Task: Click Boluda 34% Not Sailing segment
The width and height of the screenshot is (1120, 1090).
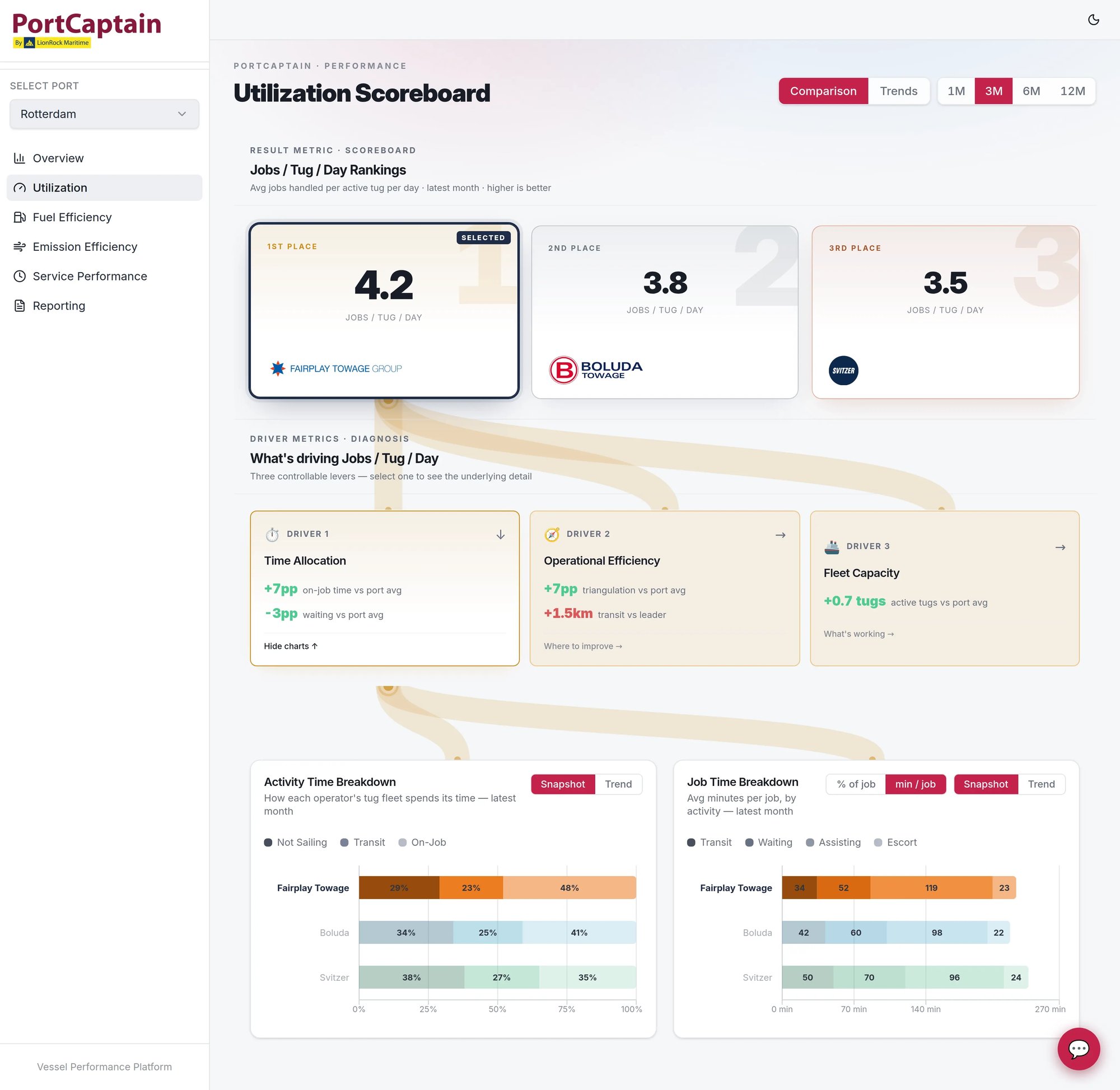Action: tap(406, 932)
